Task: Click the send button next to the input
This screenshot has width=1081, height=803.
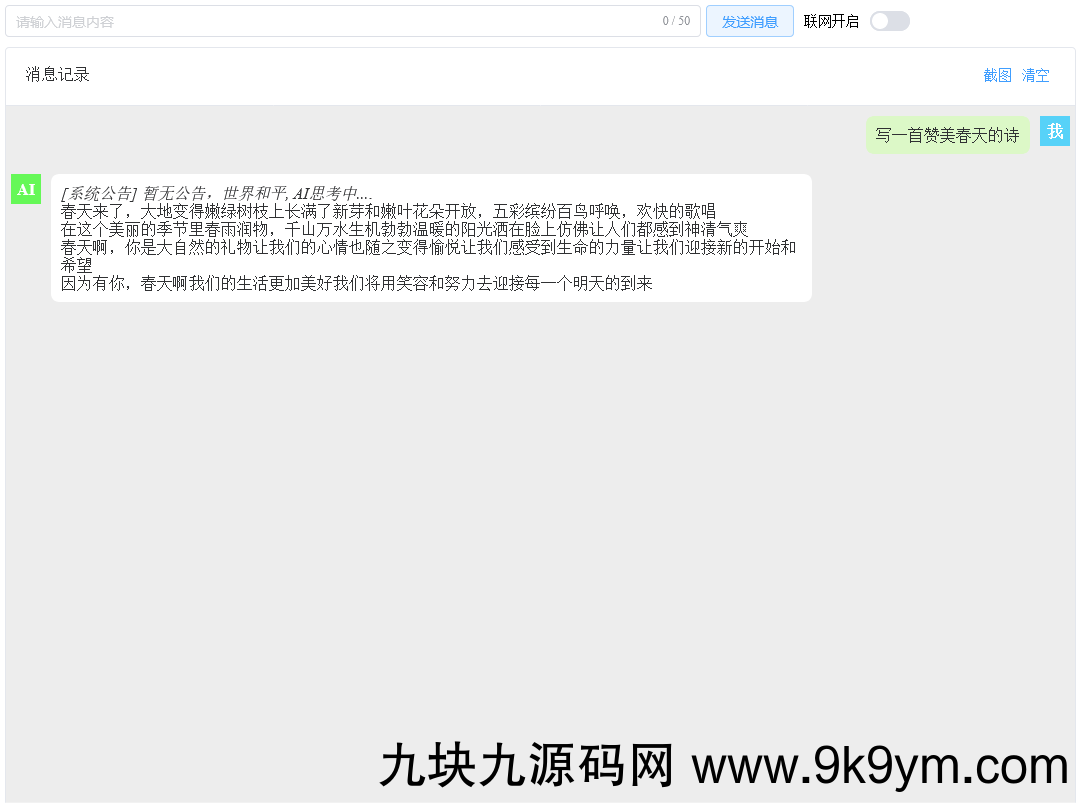Action: [x=749, y=20]
